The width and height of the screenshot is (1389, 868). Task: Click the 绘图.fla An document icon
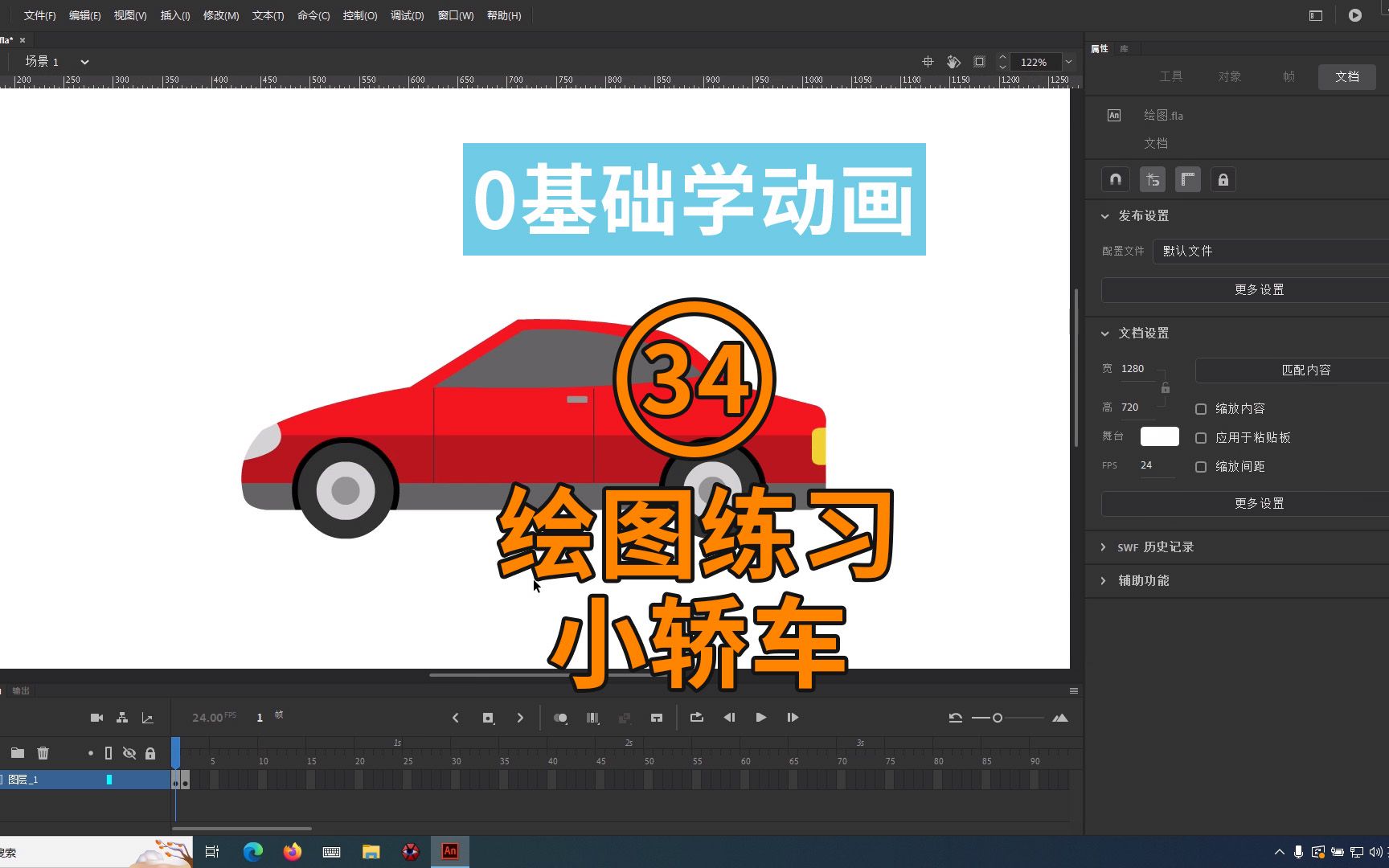pos(1114,115)
